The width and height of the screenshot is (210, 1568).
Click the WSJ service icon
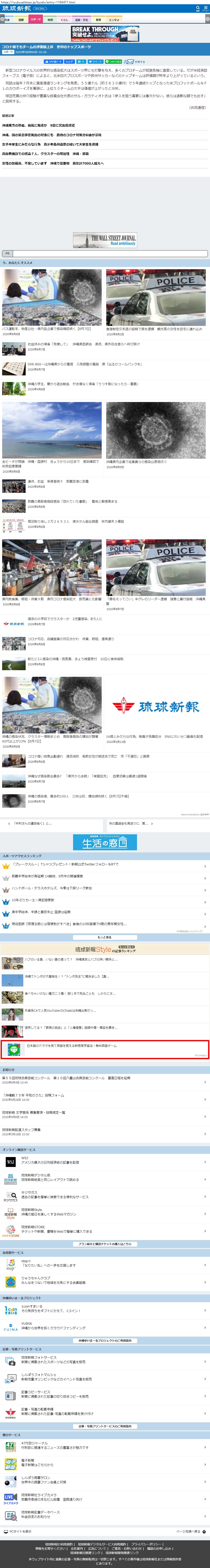[x=10, y=1162]
